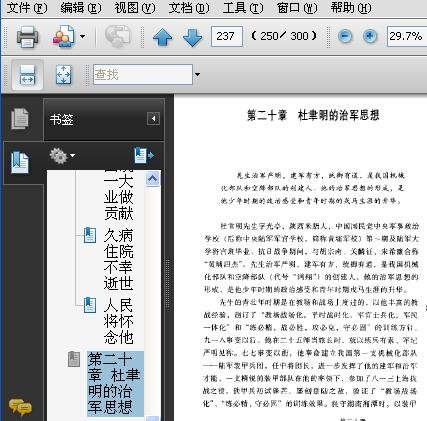Click the page count text (250 / 300)

284,36
